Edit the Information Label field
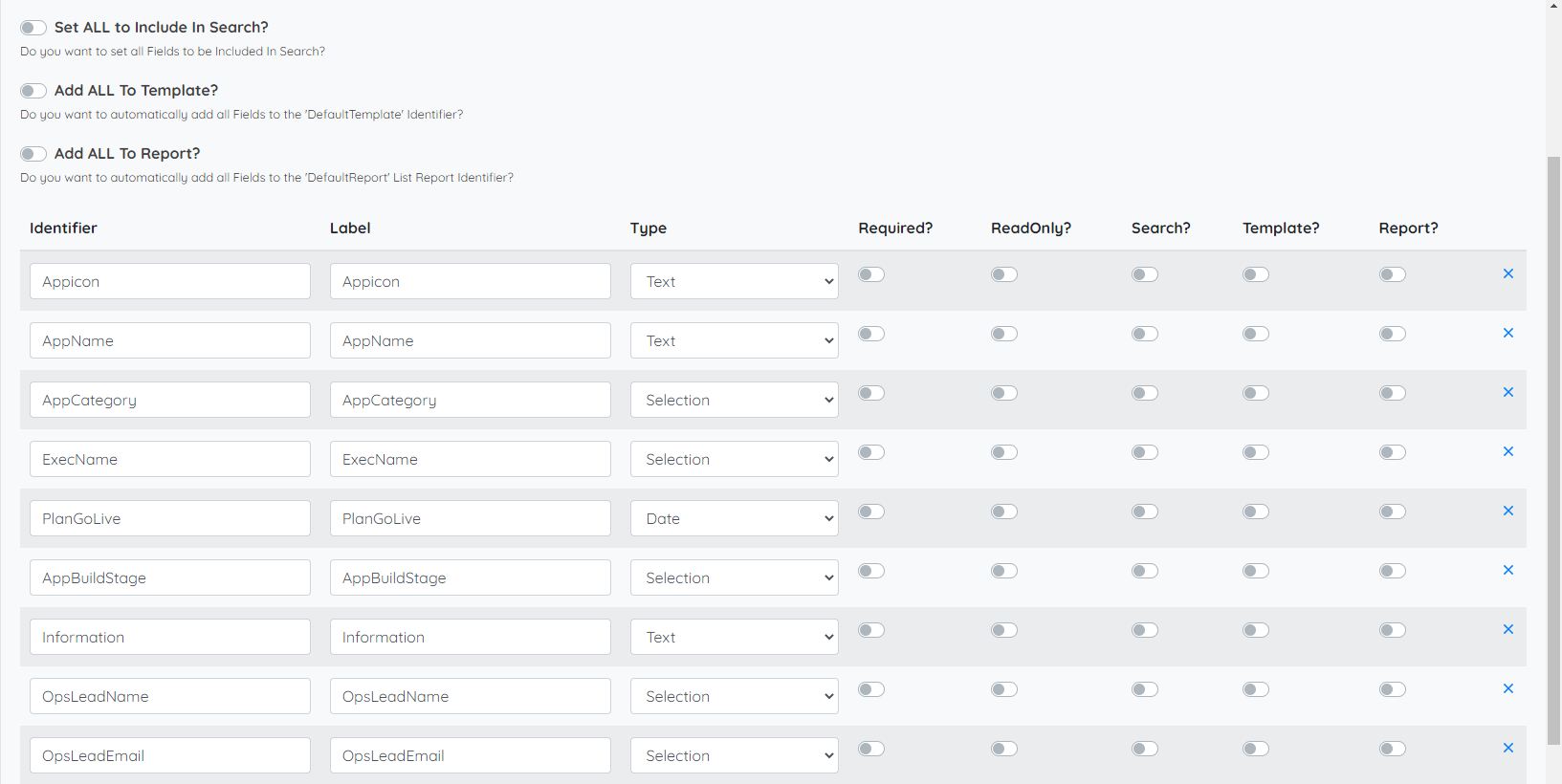This screenshot has height=784, width=1562. [471, 637]
